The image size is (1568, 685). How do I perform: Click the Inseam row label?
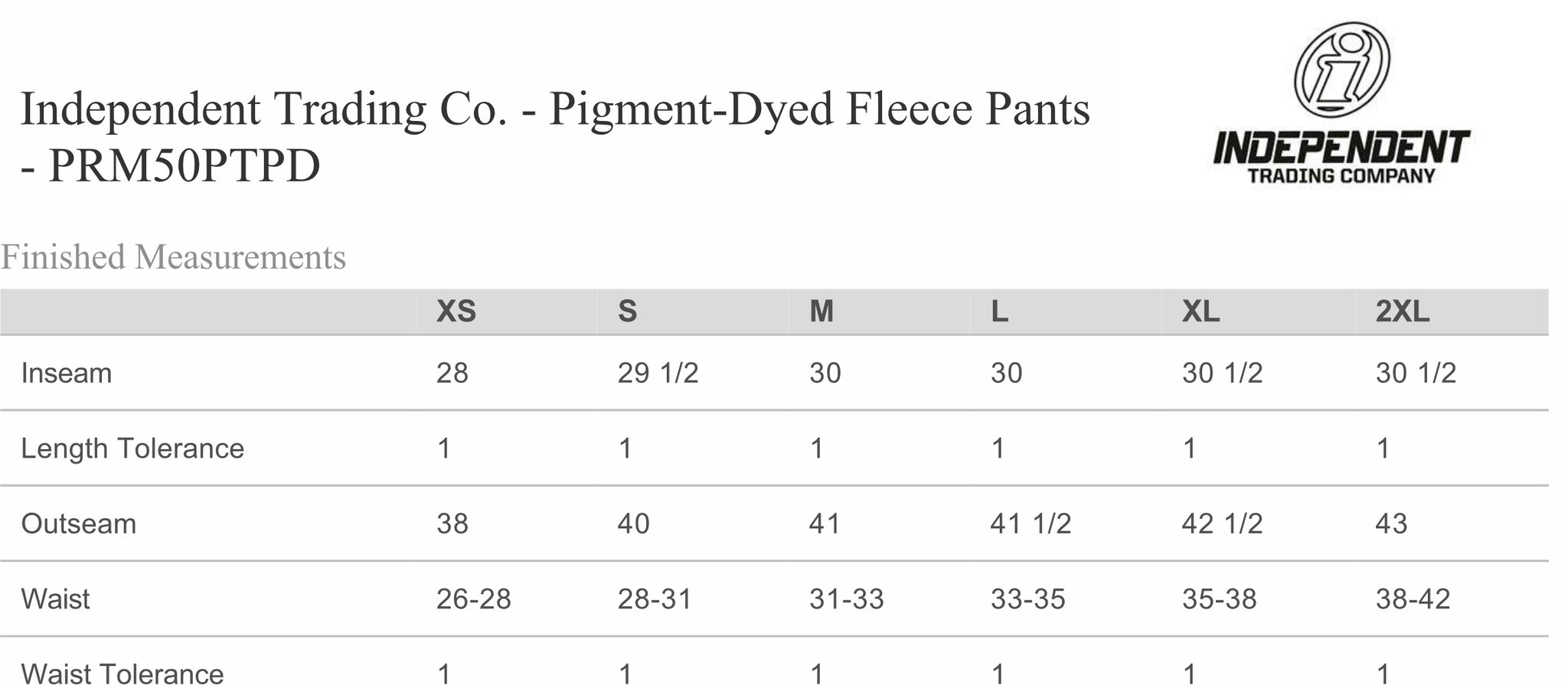click(x=67, y=373)
